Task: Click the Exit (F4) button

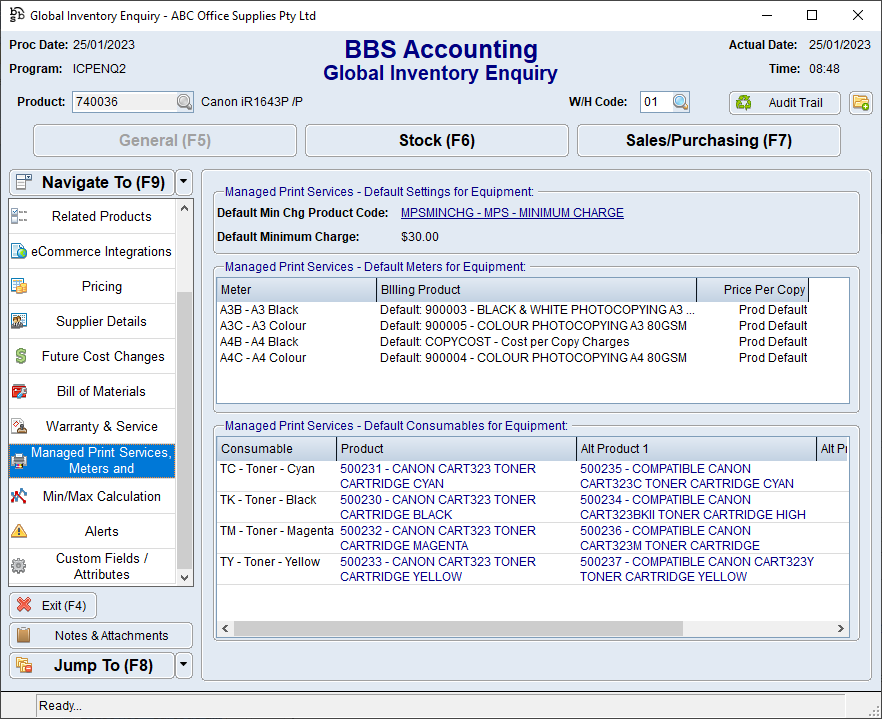Action: 53,605
